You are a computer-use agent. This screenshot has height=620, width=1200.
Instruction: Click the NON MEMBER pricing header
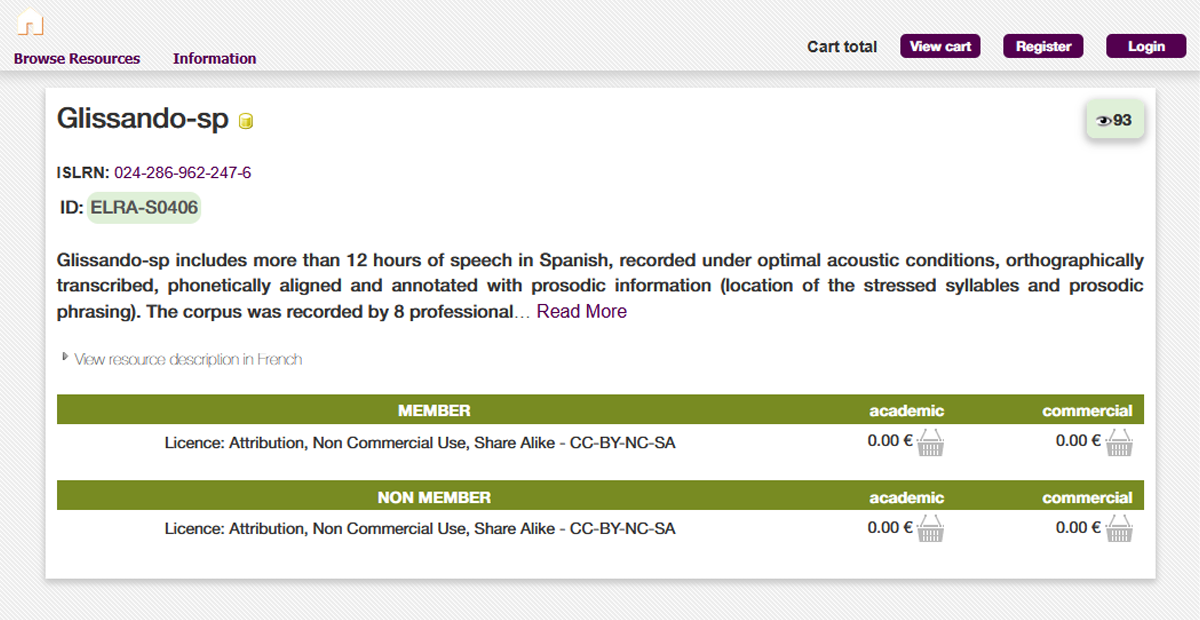click(434, 497)
